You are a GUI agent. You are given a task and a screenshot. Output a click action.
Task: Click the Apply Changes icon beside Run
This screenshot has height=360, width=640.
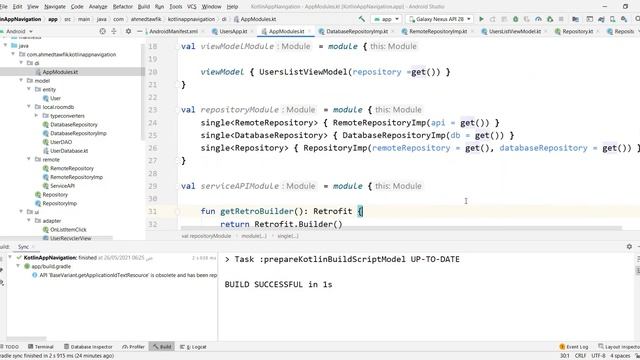[493, 19]
